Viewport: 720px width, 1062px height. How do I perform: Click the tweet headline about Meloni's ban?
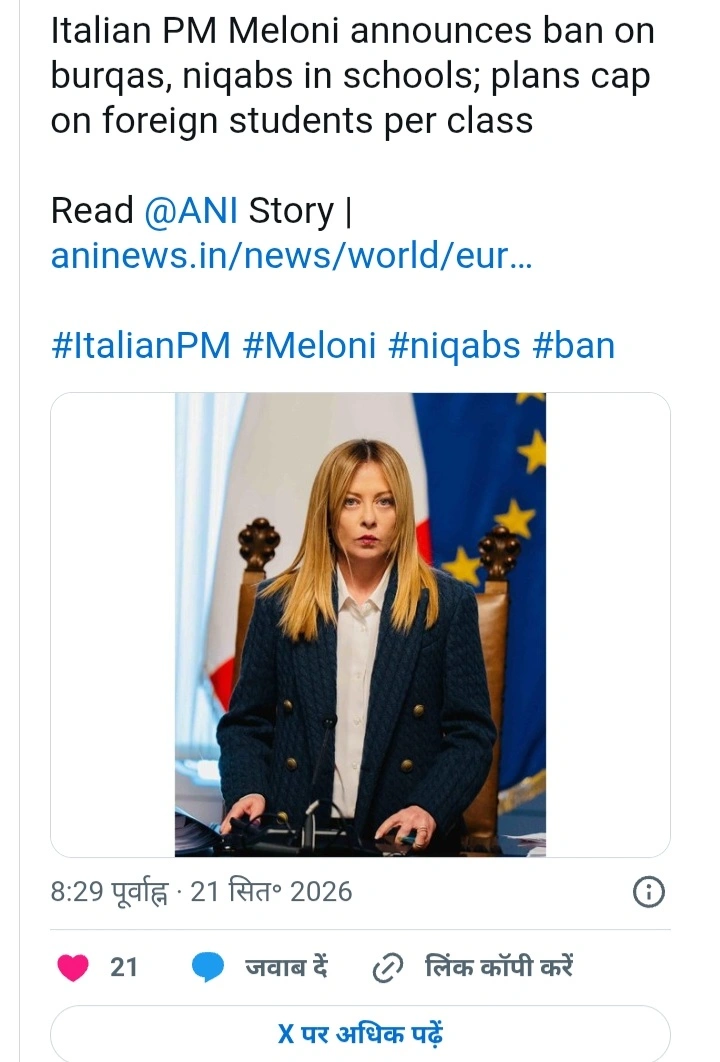(352, 76)
